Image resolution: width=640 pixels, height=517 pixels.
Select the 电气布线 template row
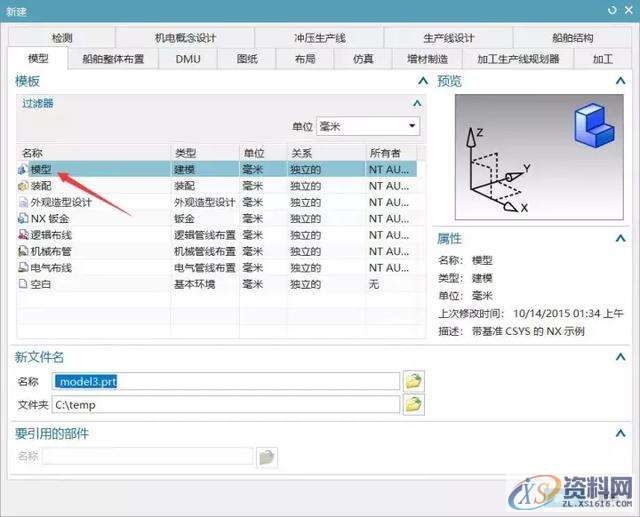(x=217, y=268)
